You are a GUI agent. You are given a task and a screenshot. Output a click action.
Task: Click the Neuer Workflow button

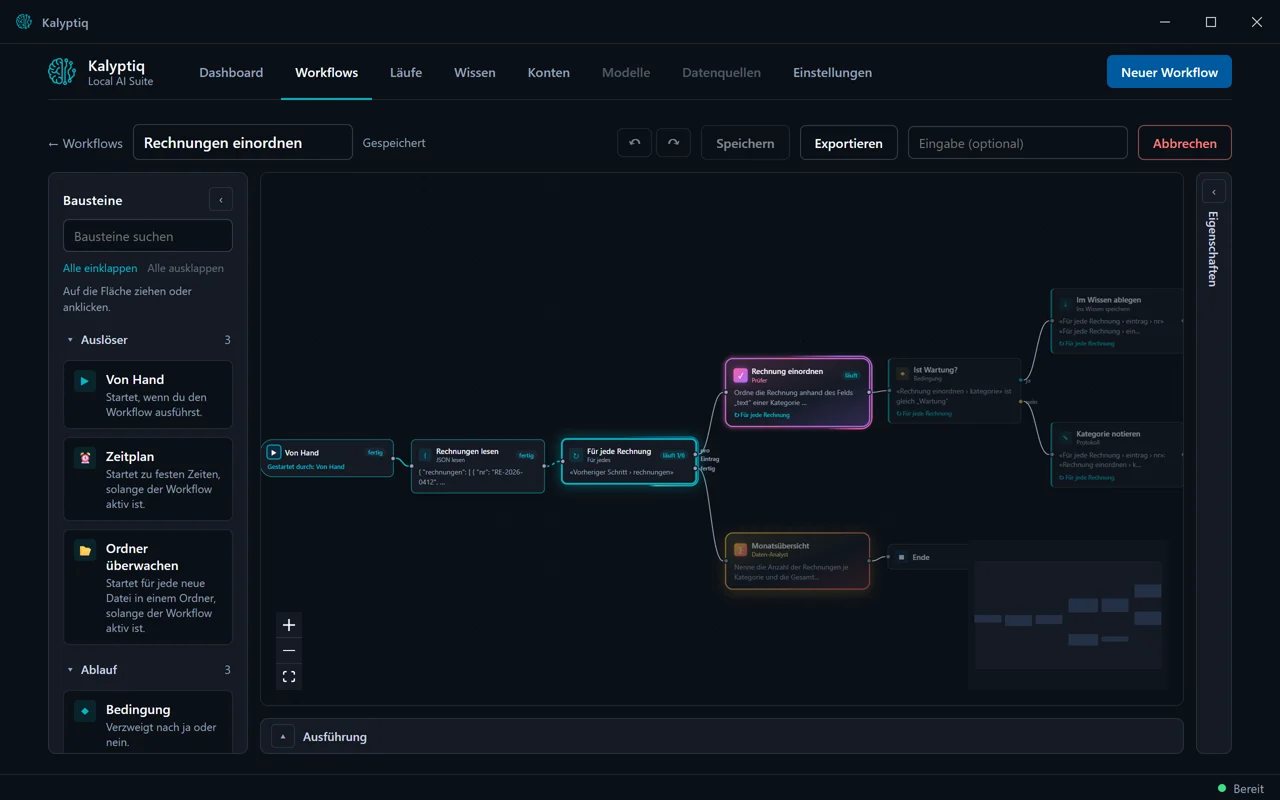tap(1169, 72)
